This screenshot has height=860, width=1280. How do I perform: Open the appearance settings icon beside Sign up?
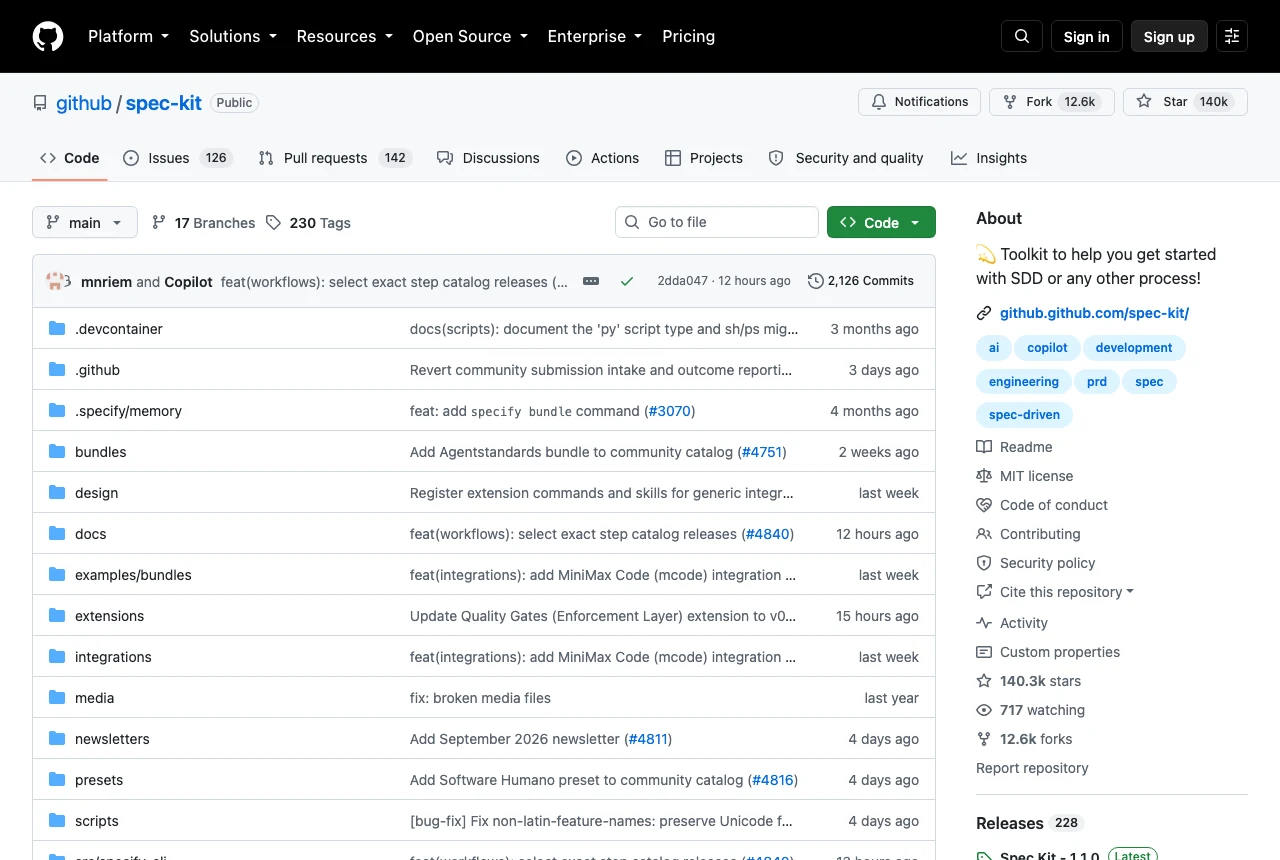[x=1232, y=36]
